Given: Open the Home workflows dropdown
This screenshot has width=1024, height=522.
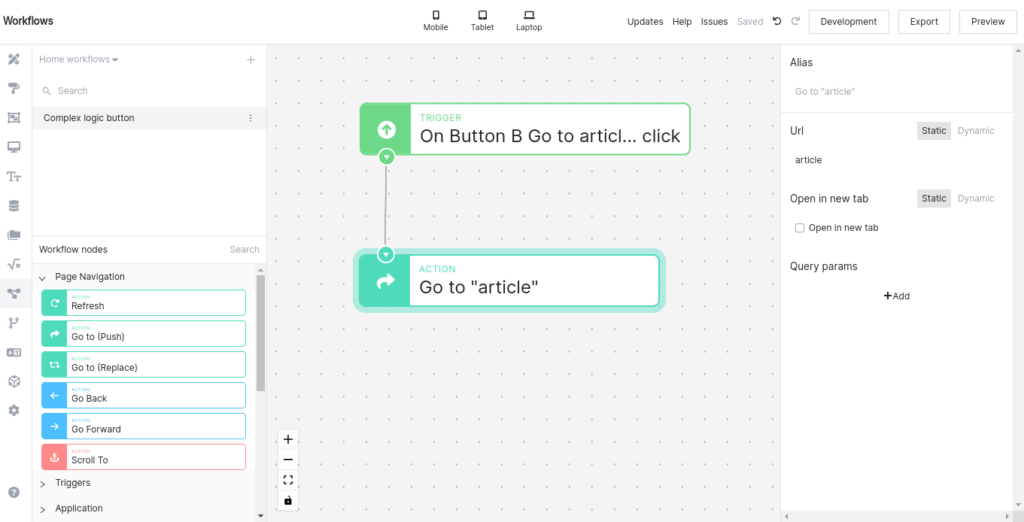Looking at the screenshot, I should tap(79, 60).
